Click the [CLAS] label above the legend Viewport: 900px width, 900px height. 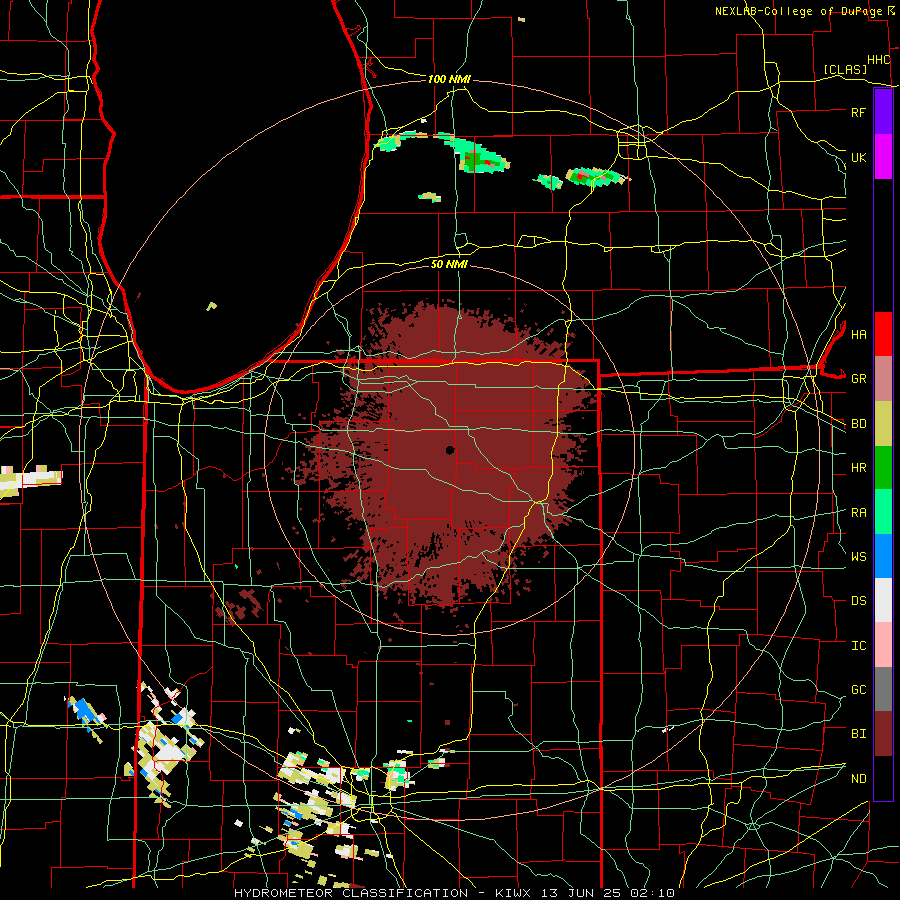845,69
